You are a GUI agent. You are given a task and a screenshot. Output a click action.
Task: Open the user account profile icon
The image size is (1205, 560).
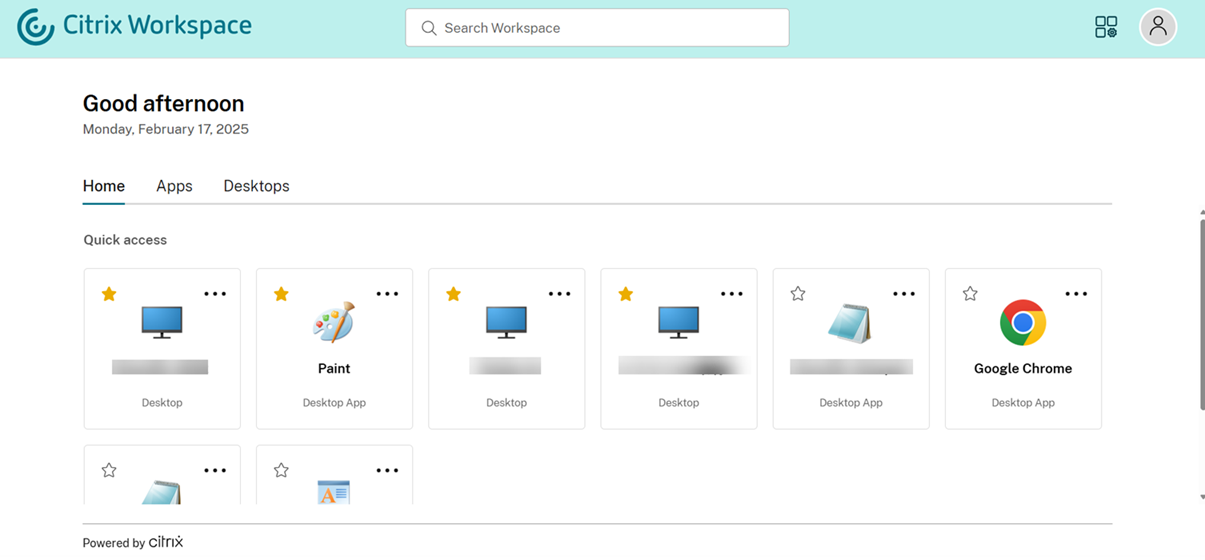(x=1158, y=27)
